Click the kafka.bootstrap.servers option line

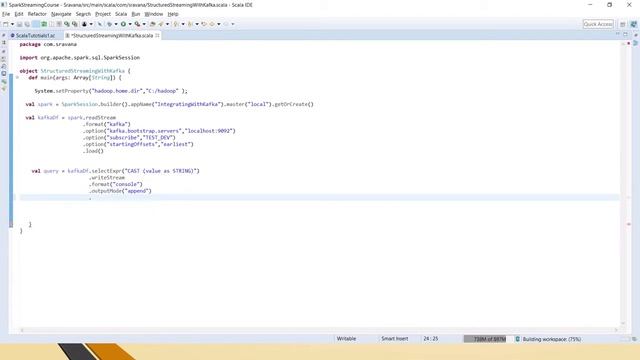point(159,131)
